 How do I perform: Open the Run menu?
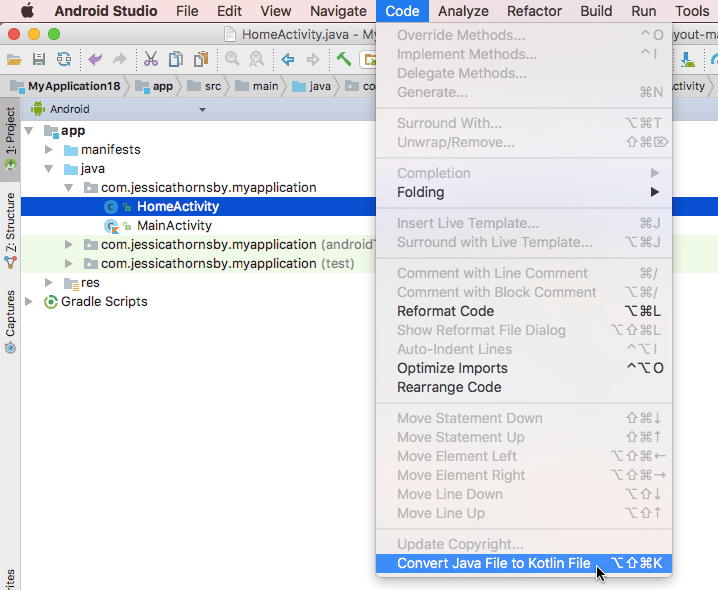click(x=644, y=11)
